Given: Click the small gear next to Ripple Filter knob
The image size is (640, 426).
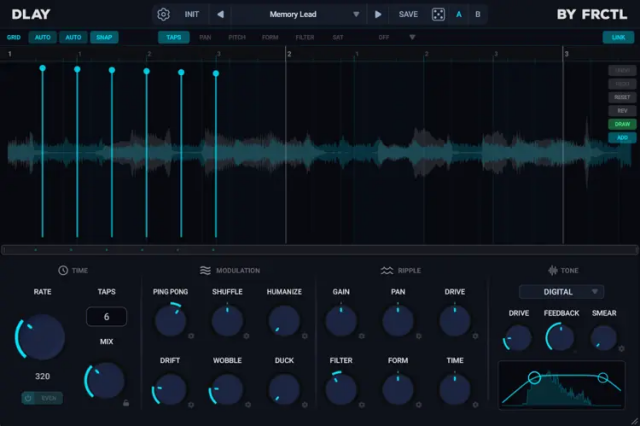Looking at the screenshot, I should pyautogui.click(x=362, y=405).
